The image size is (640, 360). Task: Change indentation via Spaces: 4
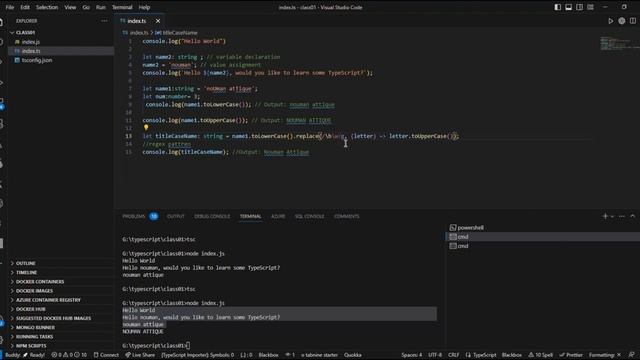click(x=411, y=355)
